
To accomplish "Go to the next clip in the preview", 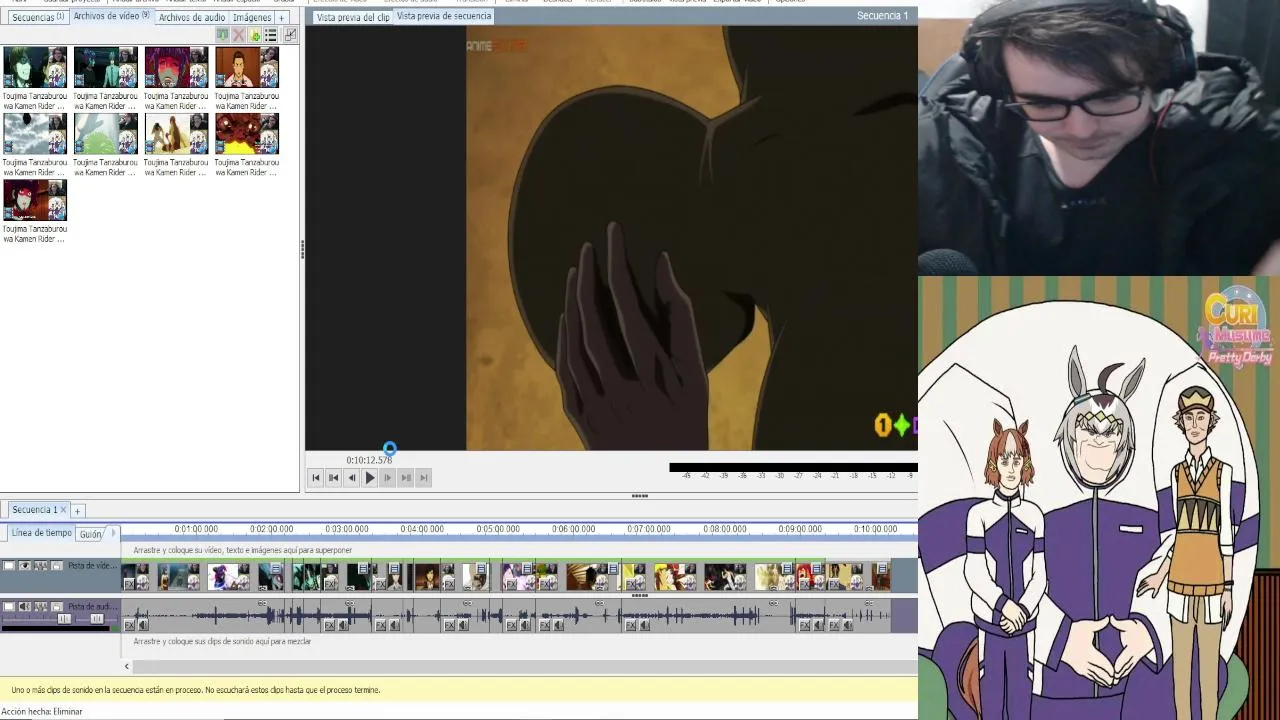I will (x=405, y=478).
